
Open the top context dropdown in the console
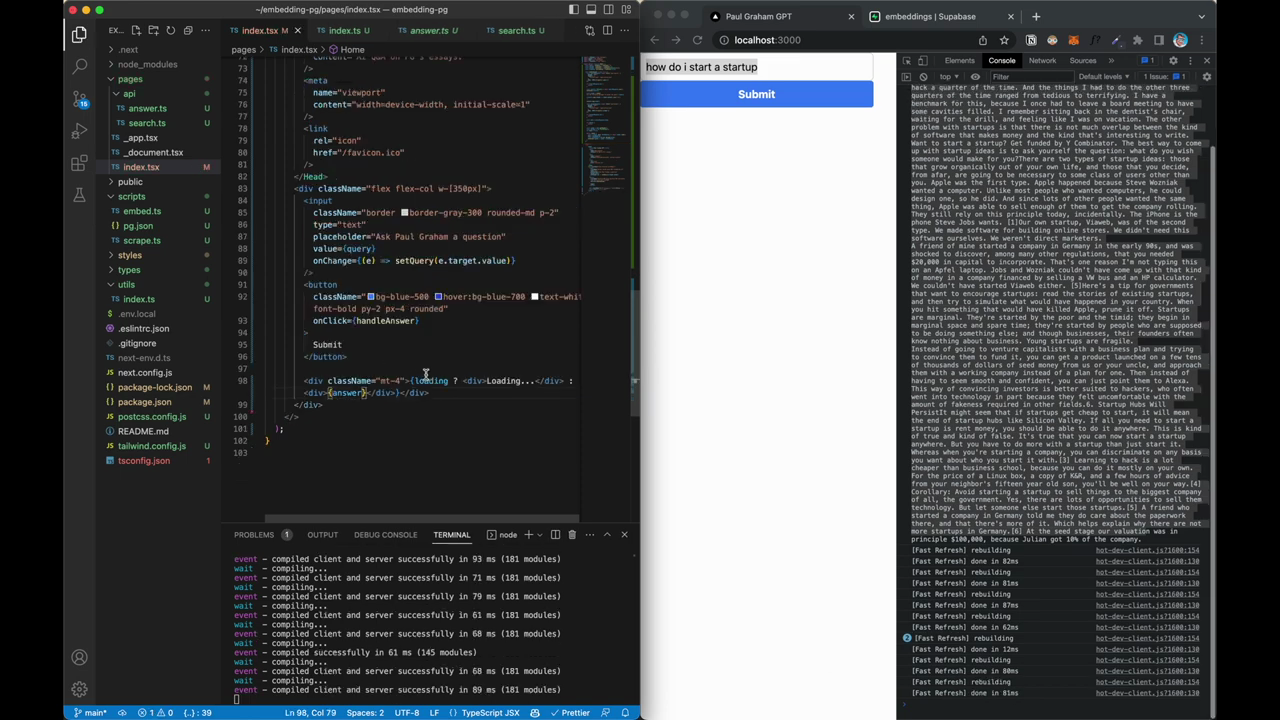click(x=947, y=77)
